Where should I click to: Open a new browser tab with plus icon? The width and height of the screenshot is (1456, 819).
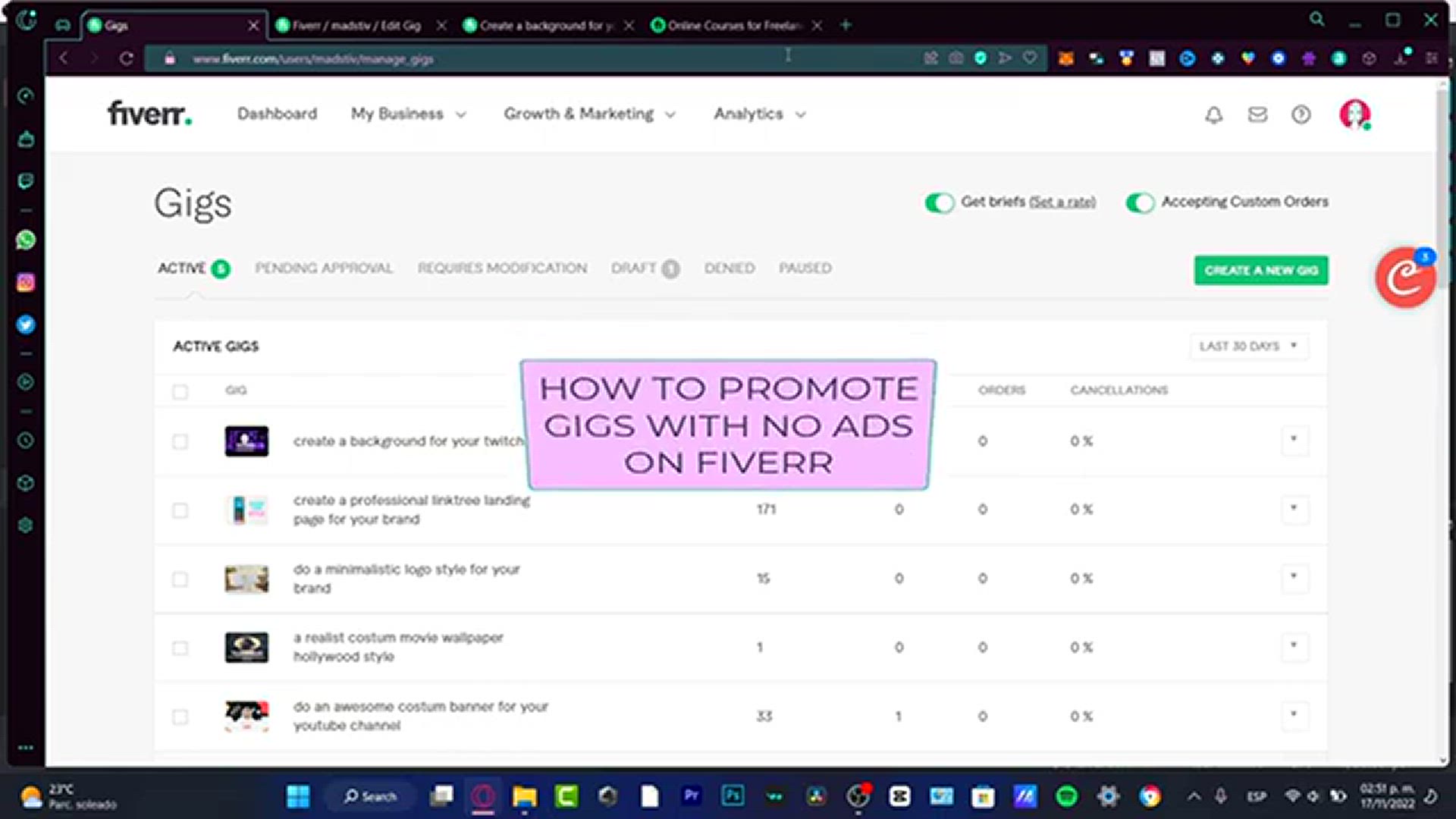(846, 25)
